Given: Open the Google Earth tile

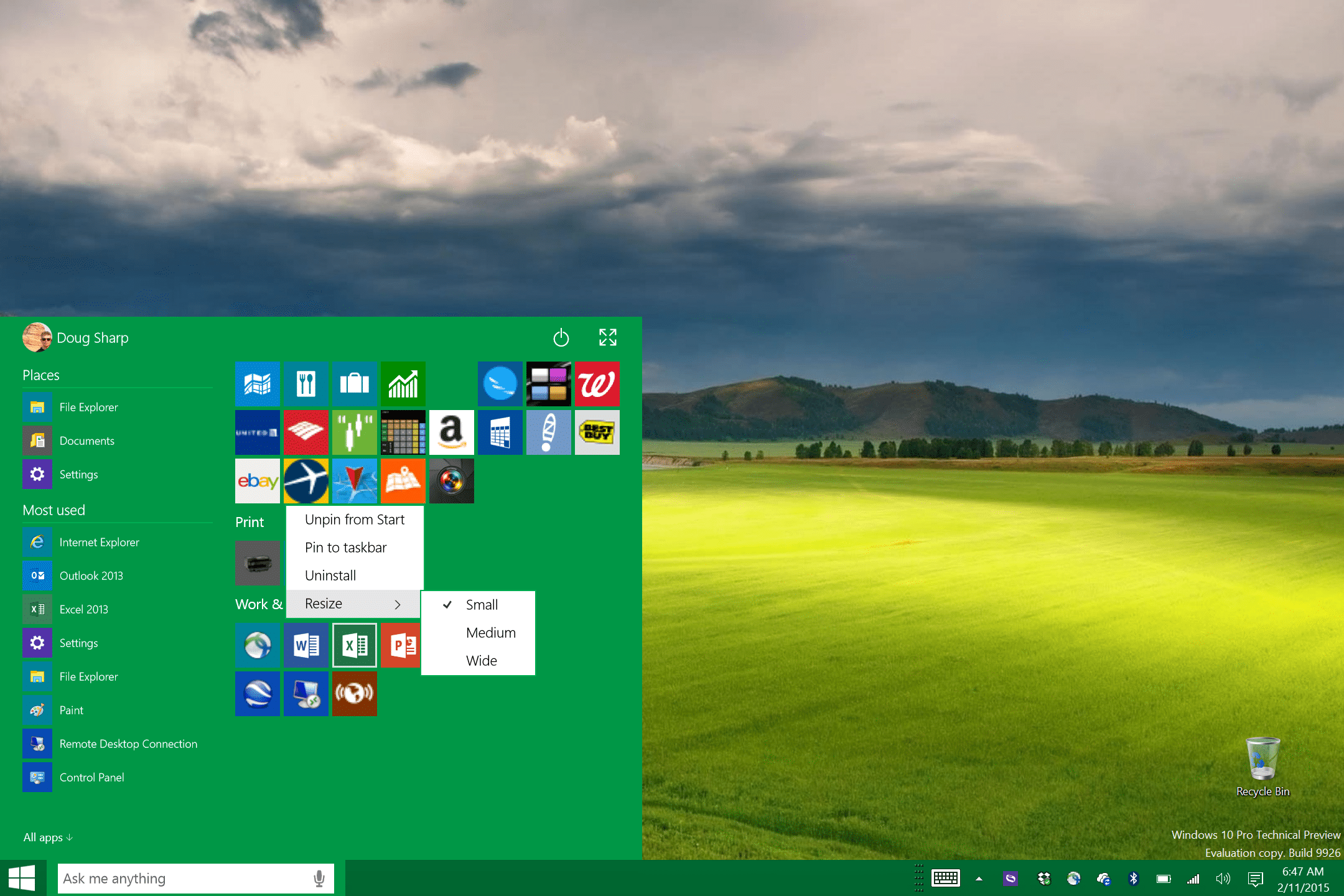Looking at the screenshot, I should 258,694.
